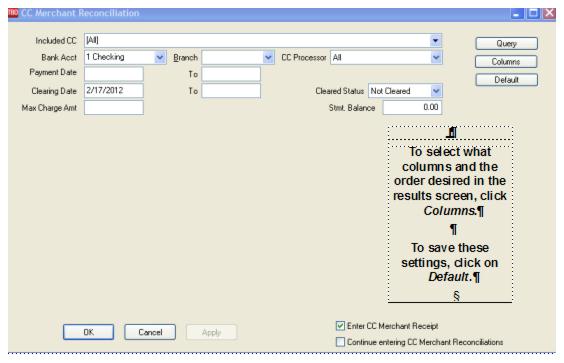This screenshot has height=363, width=564.
Task: Focus the Clearing Date To field
Action: coord(231,91)
